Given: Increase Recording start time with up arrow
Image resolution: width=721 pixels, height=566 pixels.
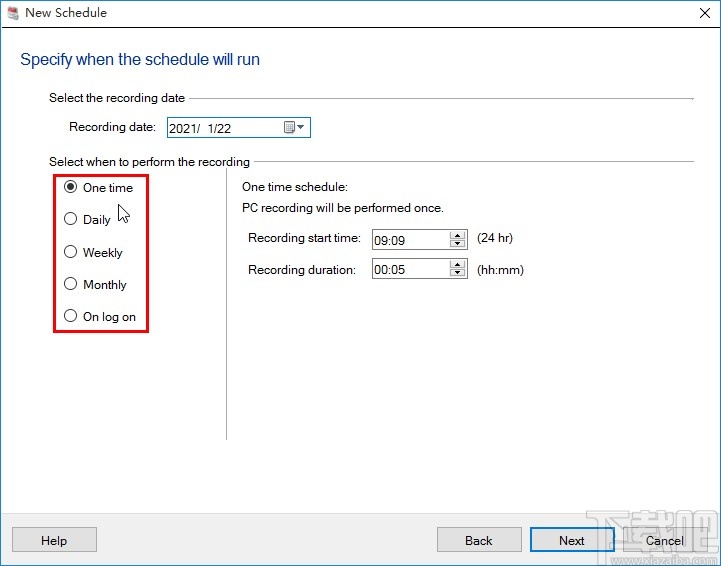Looking at the screenshot, I should 459,235.
